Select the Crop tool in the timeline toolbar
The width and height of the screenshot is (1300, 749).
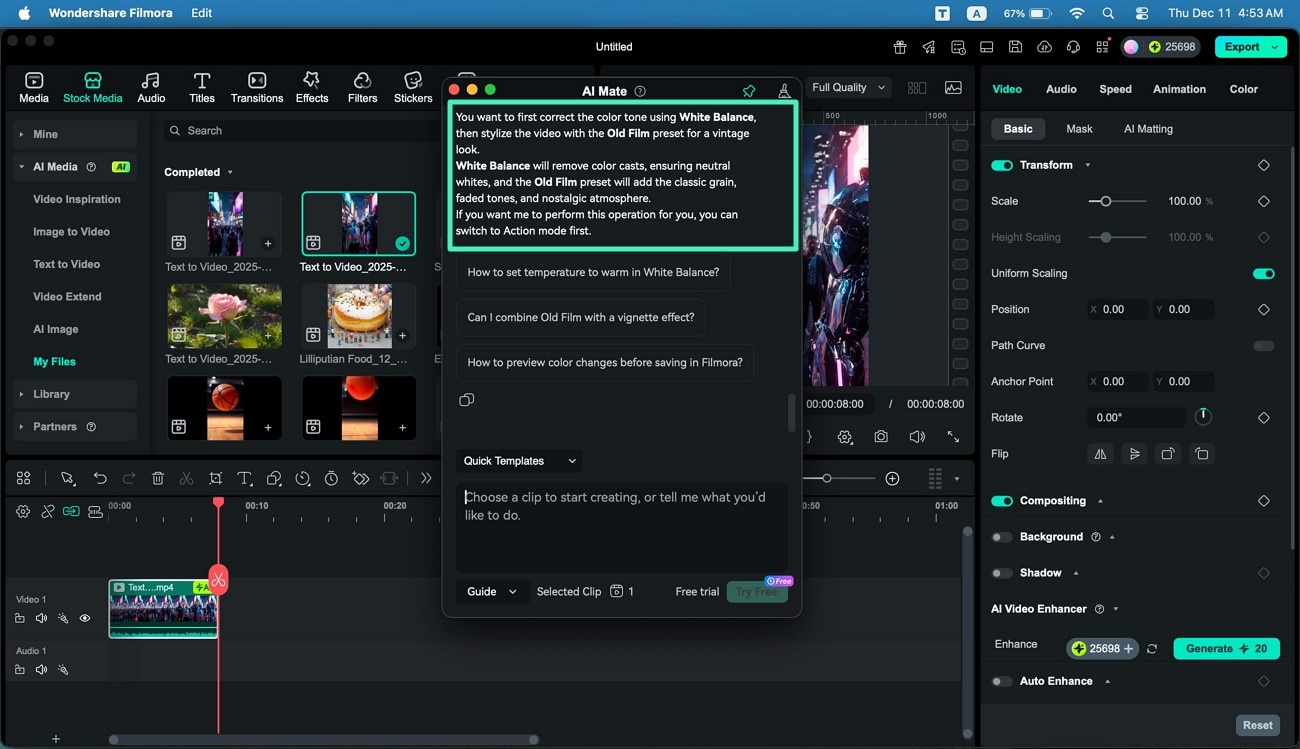click(x=216, y=478)
